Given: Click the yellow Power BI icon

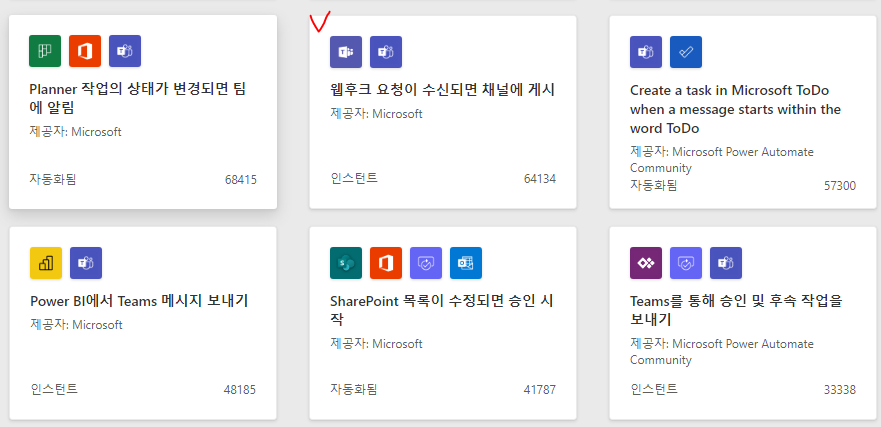Looking at the screenshot, I should pos(46,263).
